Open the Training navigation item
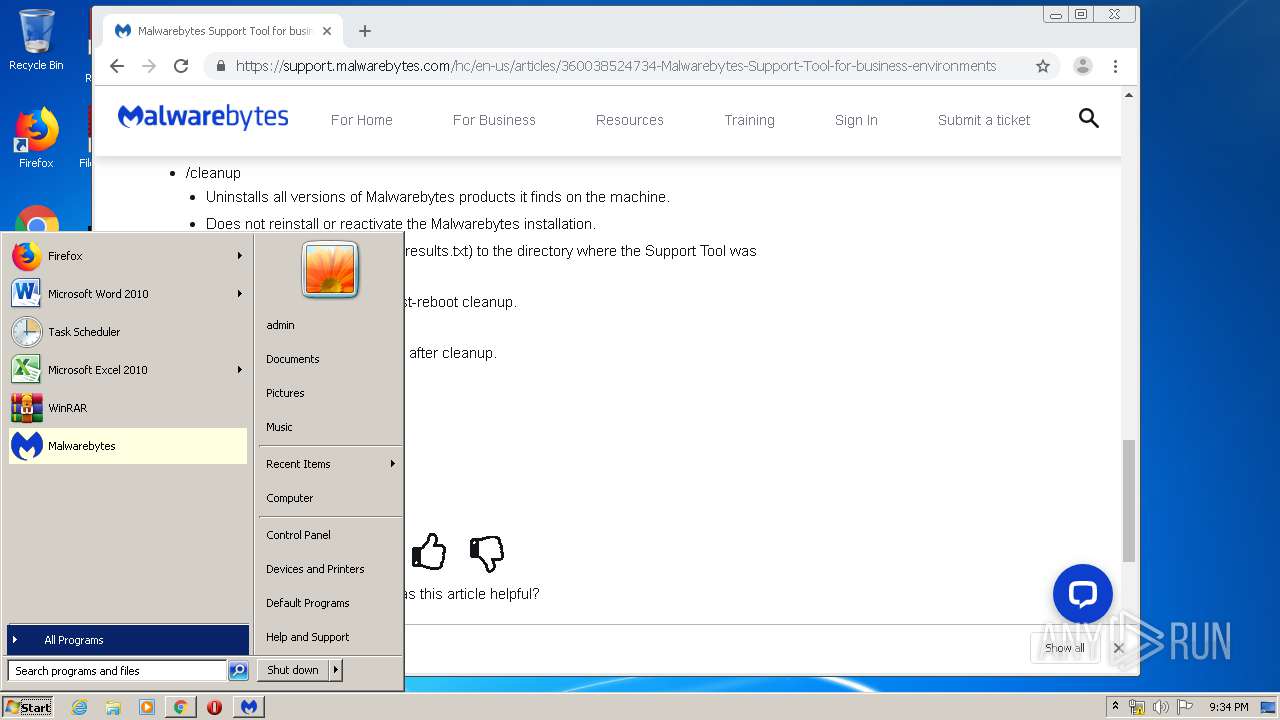This screenshot has width=1280, height=720. tap(750, 120)
